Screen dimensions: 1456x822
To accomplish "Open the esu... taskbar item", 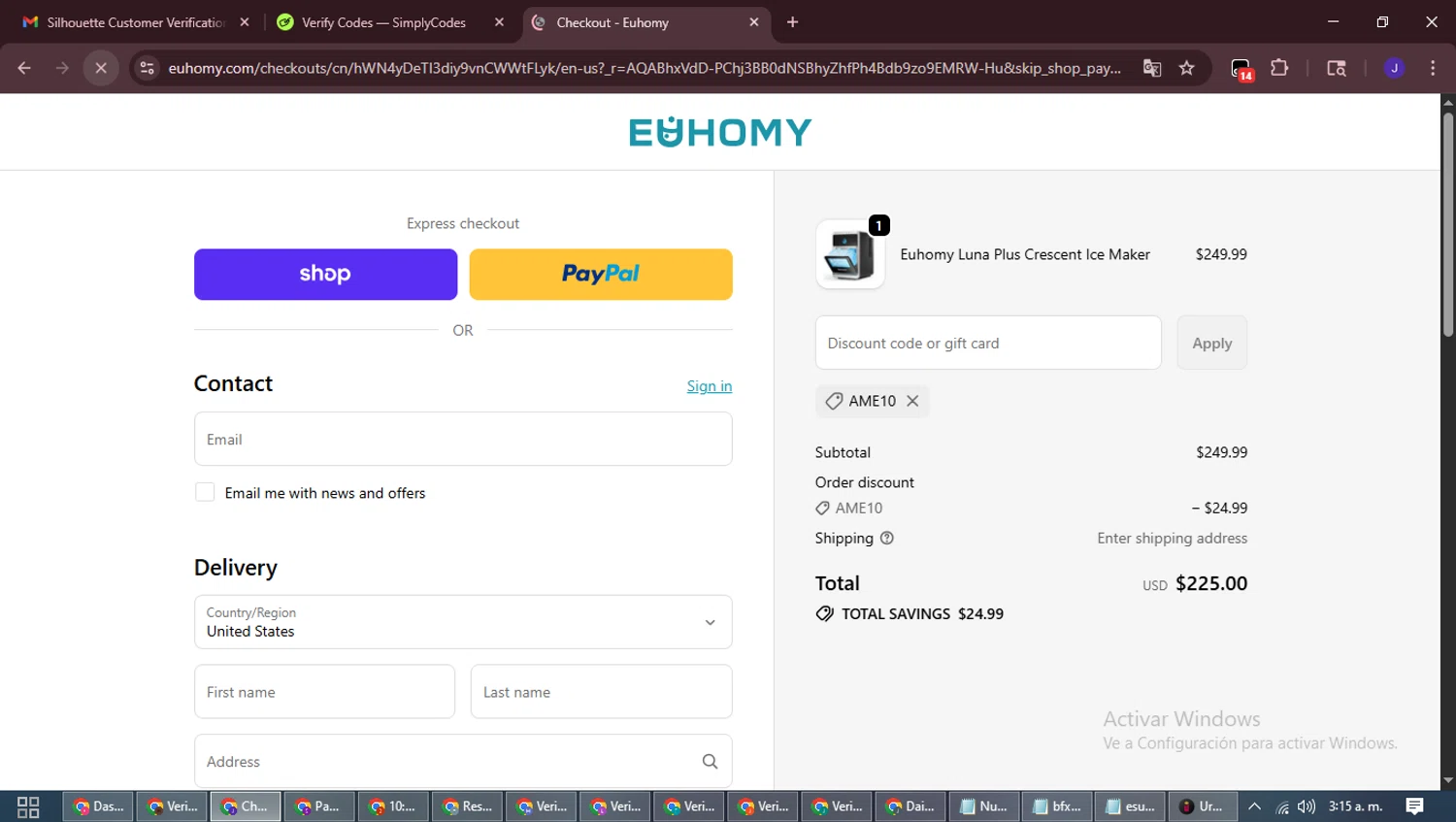I will pyautogui.click(x=1130, y=806).
